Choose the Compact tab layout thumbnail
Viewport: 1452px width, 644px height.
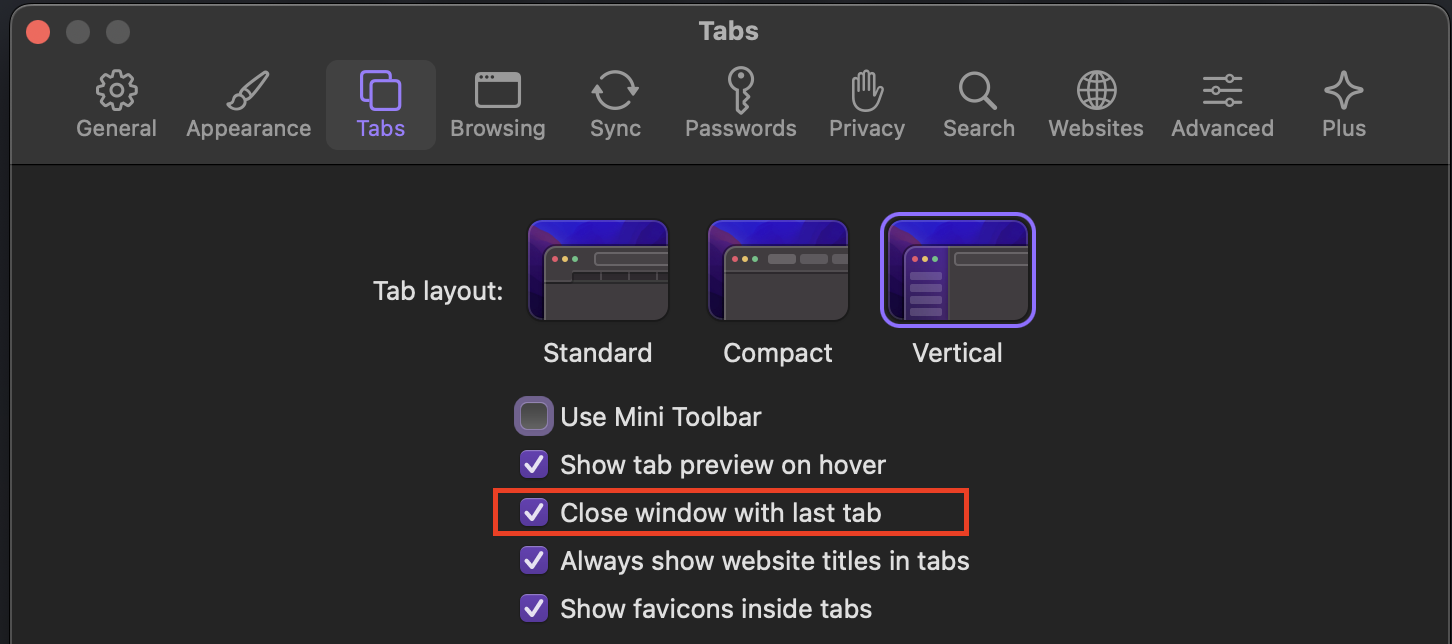778,270
